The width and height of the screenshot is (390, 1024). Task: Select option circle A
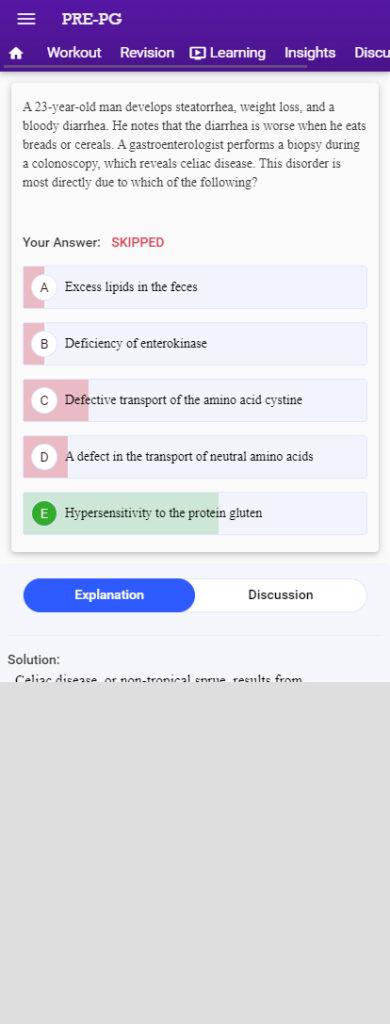coord(44,287)
